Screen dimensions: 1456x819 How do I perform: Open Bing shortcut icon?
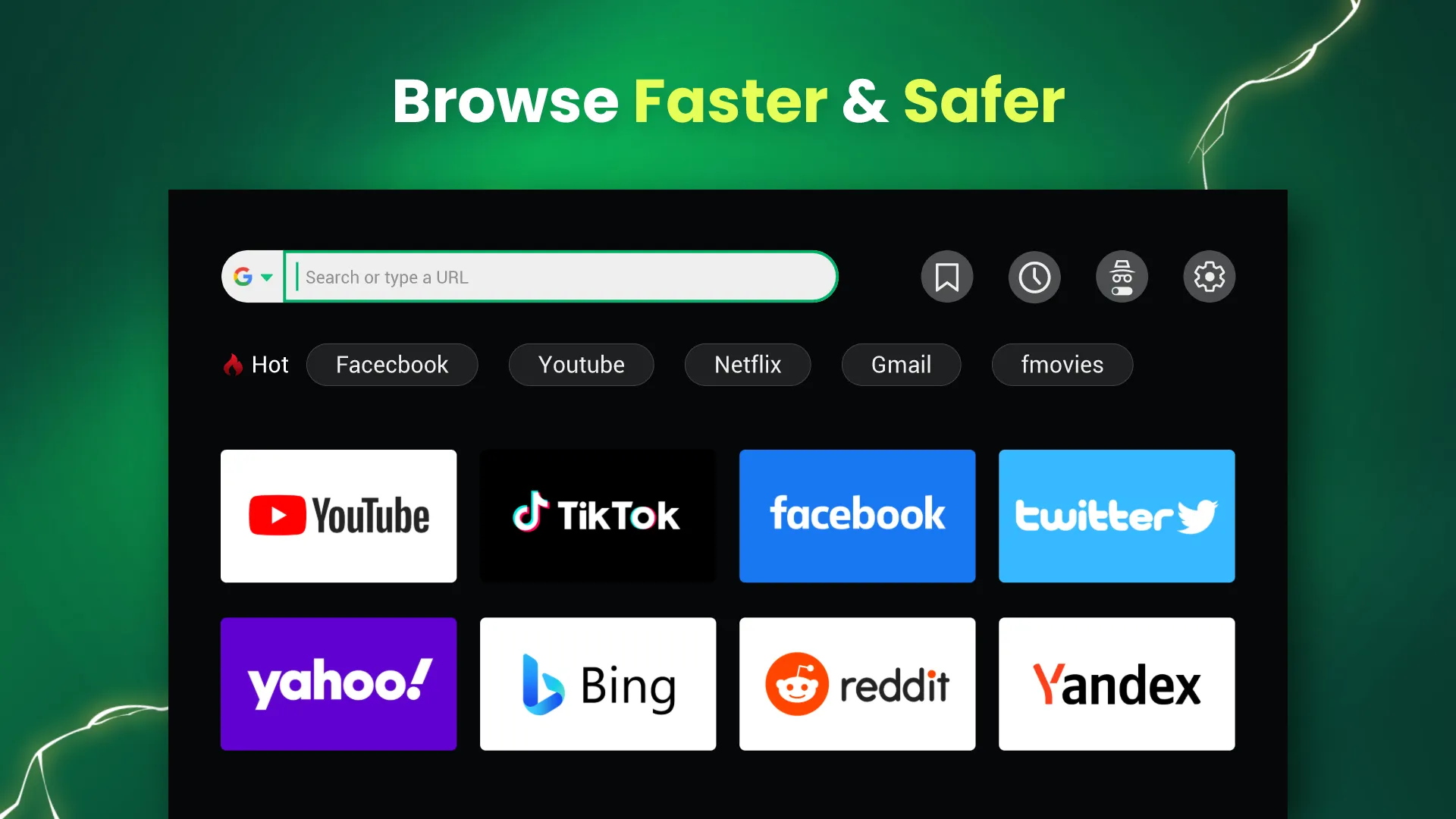click(598, 684)
